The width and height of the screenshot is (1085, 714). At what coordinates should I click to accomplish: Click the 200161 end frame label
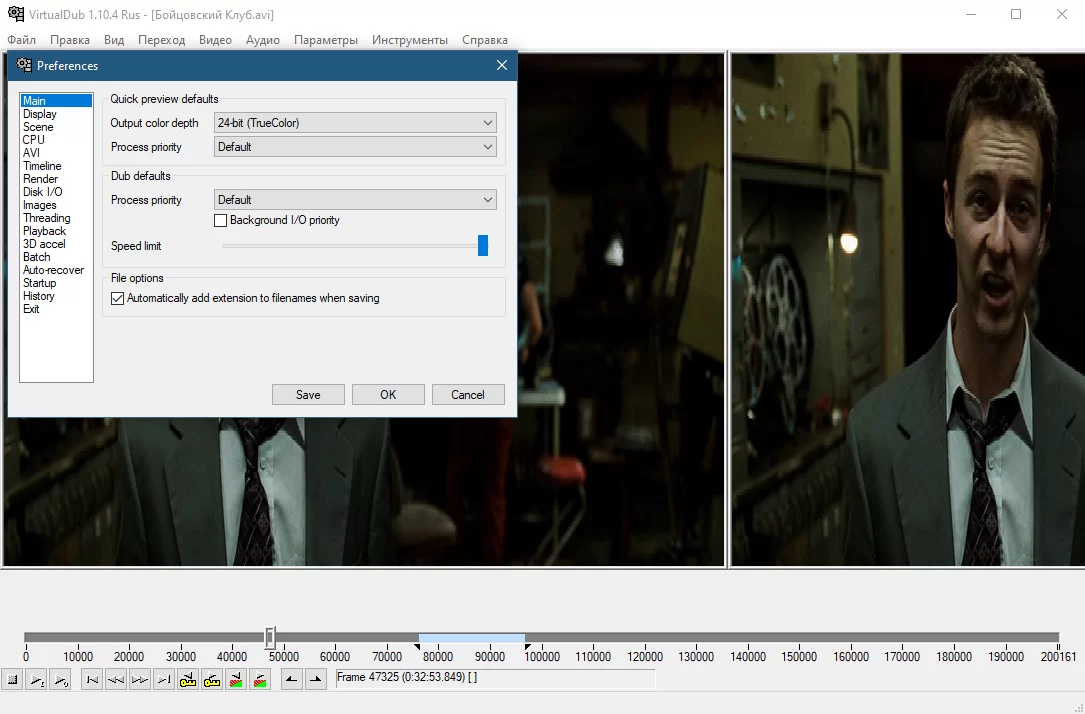(x=1059, y=657)
